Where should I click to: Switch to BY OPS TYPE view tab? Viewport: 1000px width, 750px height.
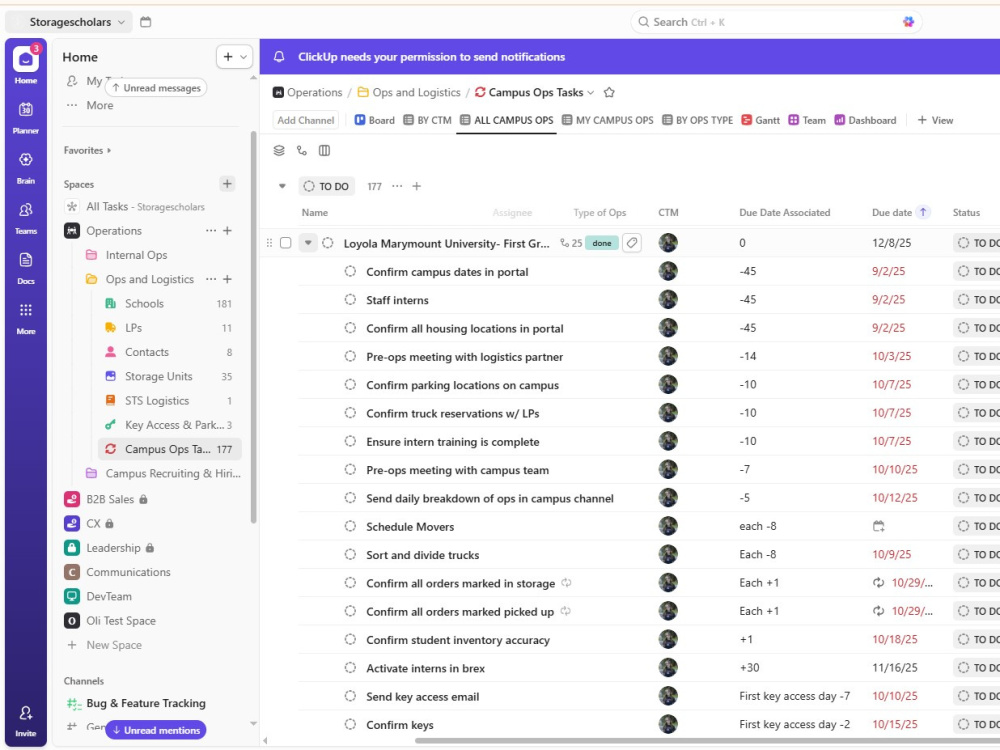pos(698,120)
